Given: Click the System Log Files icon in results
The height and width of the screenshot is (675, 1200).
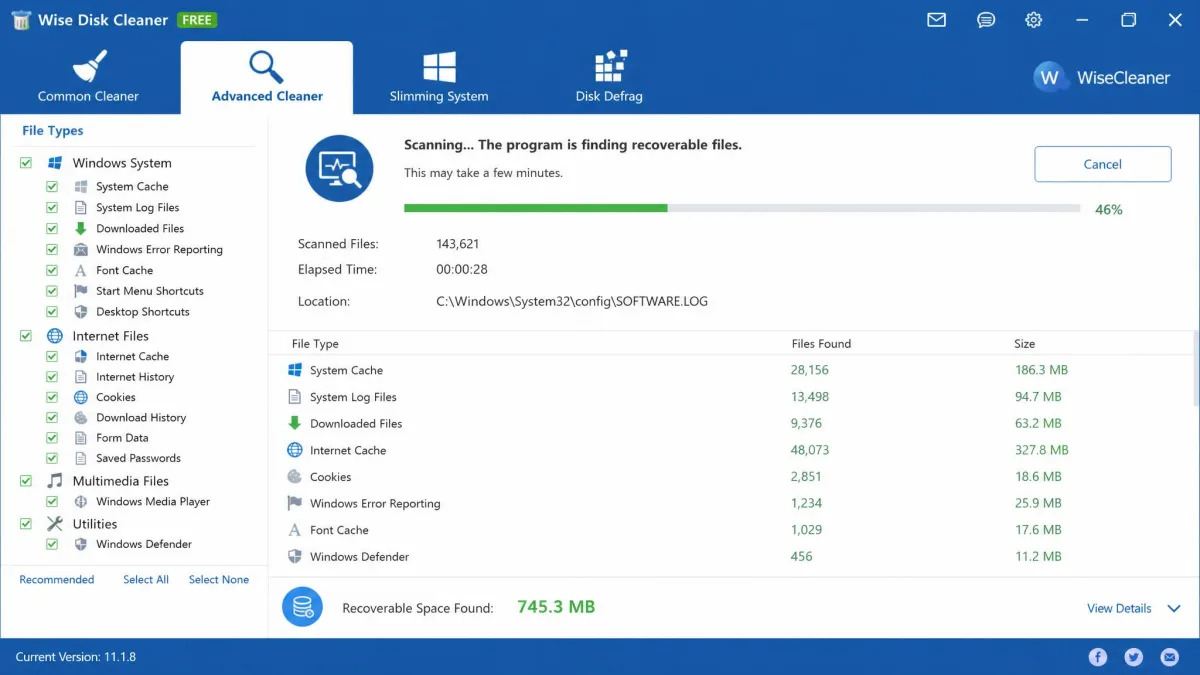Looking at the screenshot, I should click(295, 397).
